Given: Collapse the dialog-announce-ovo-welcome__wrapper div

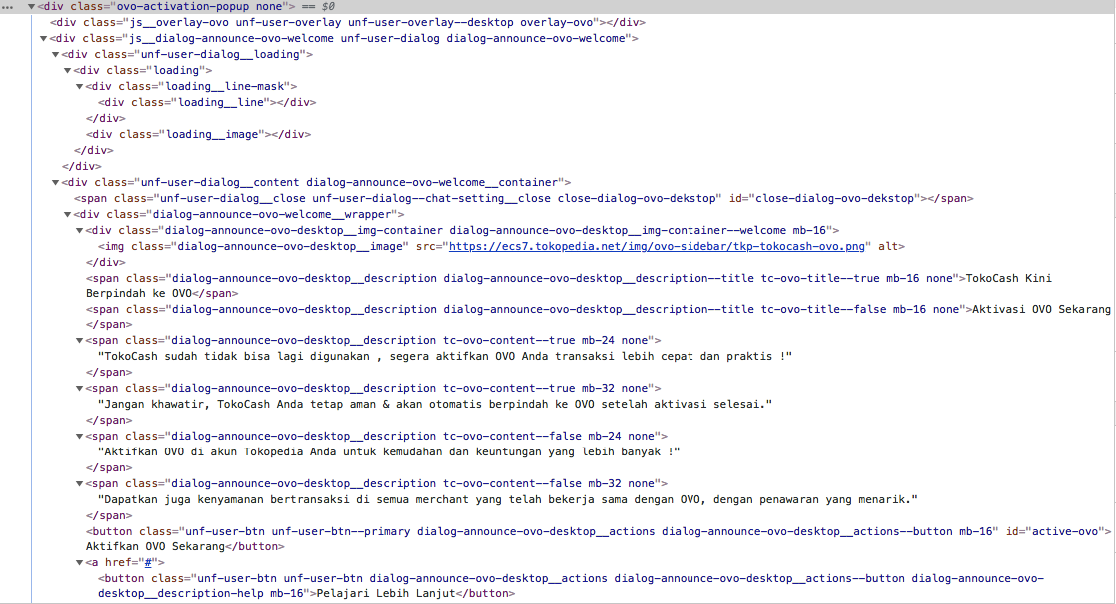Looking at the screenshot, I should click(x=68, y=215).
